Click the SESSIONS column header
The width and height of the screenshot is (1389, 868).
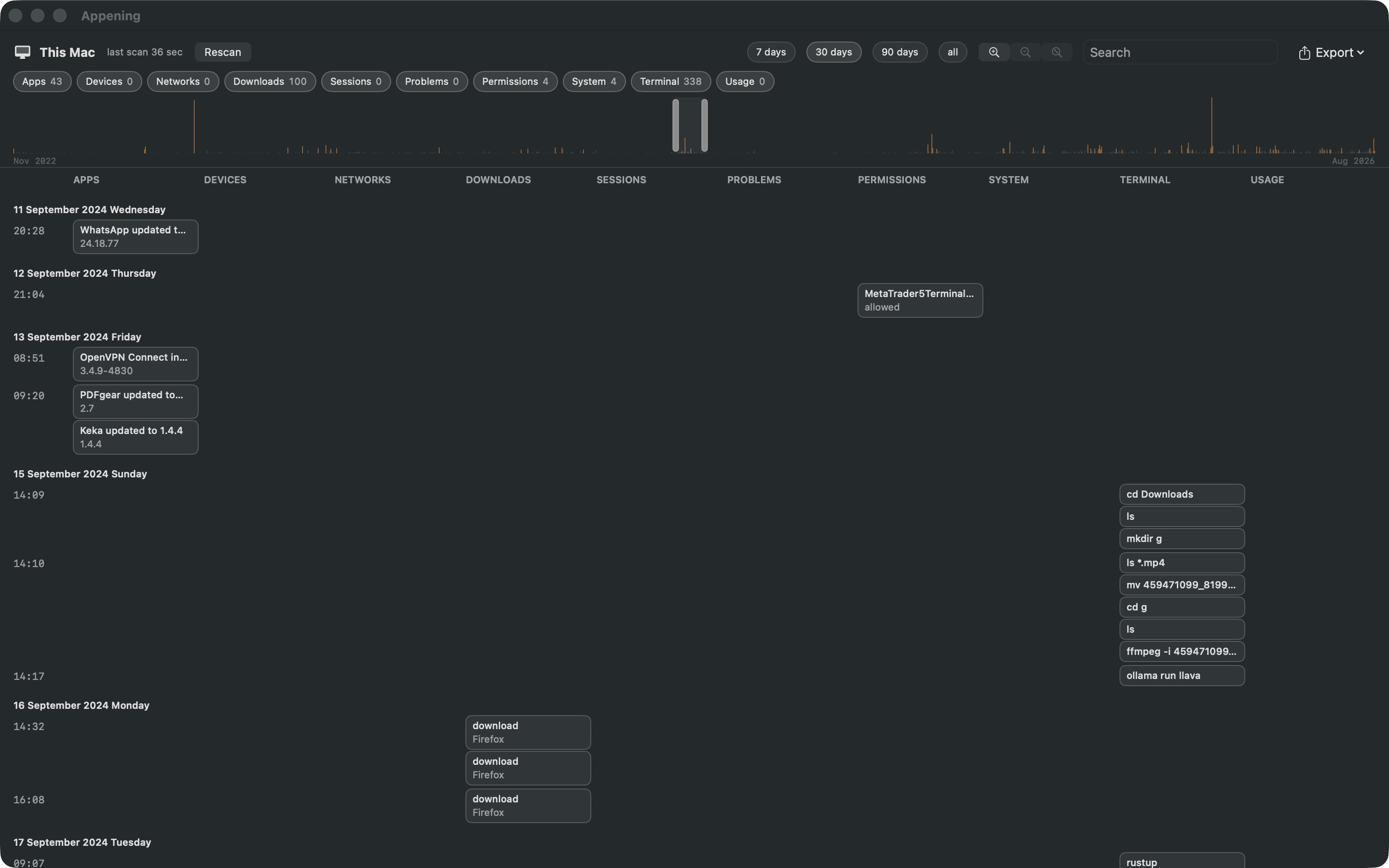click(x=621, y=180)
